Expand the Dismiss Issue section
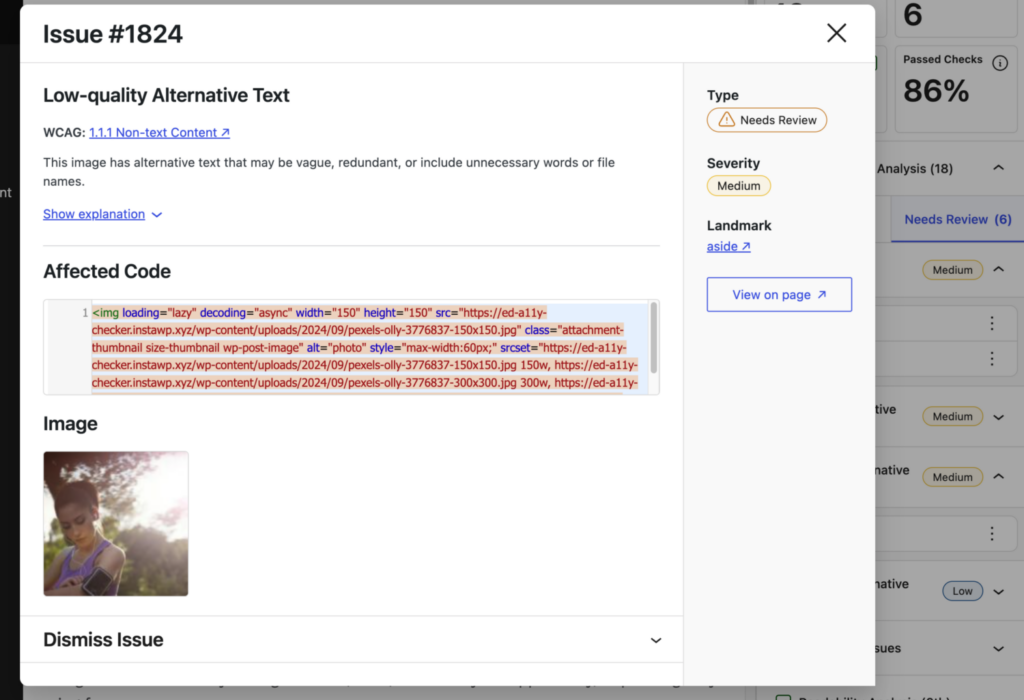The width and height of the screenshot is (1024, 700). coord(655,640)
